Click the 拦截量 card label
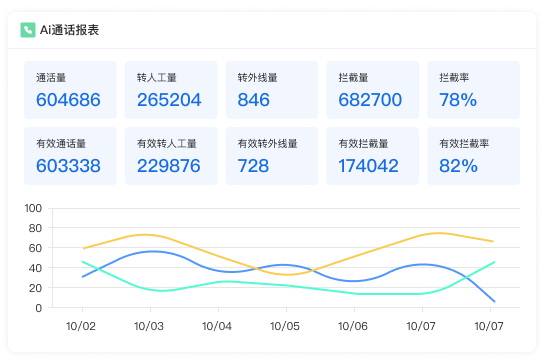Screen dimensions: 544x360 (354, 78)
